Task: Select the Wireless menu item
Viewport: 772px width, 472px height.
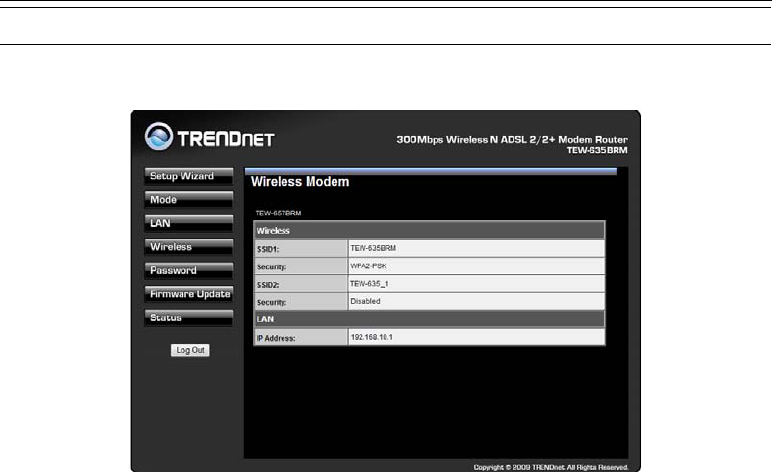Action: click(189, 247)
